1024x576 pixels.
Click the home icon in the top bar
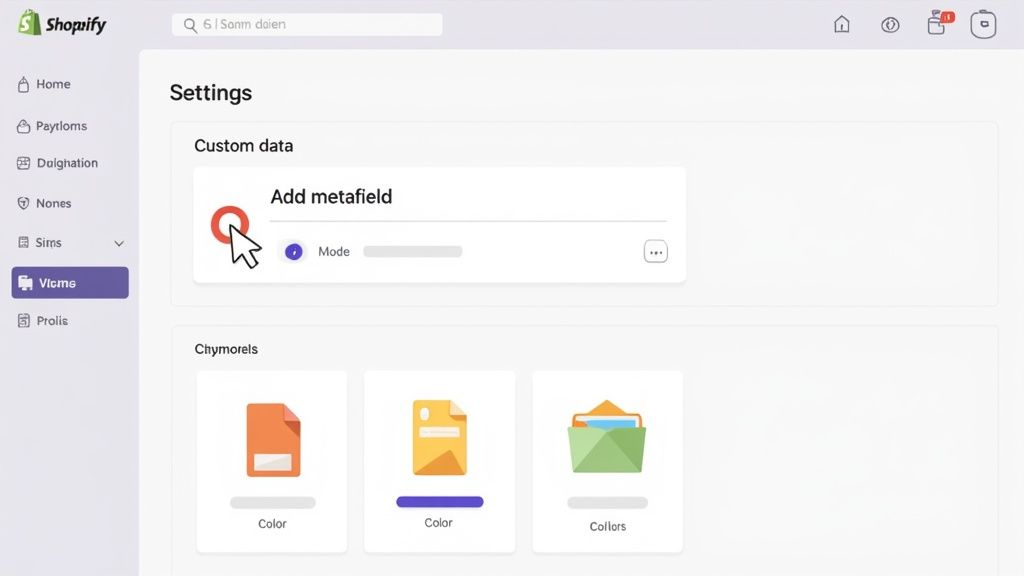tap(841, 23)
